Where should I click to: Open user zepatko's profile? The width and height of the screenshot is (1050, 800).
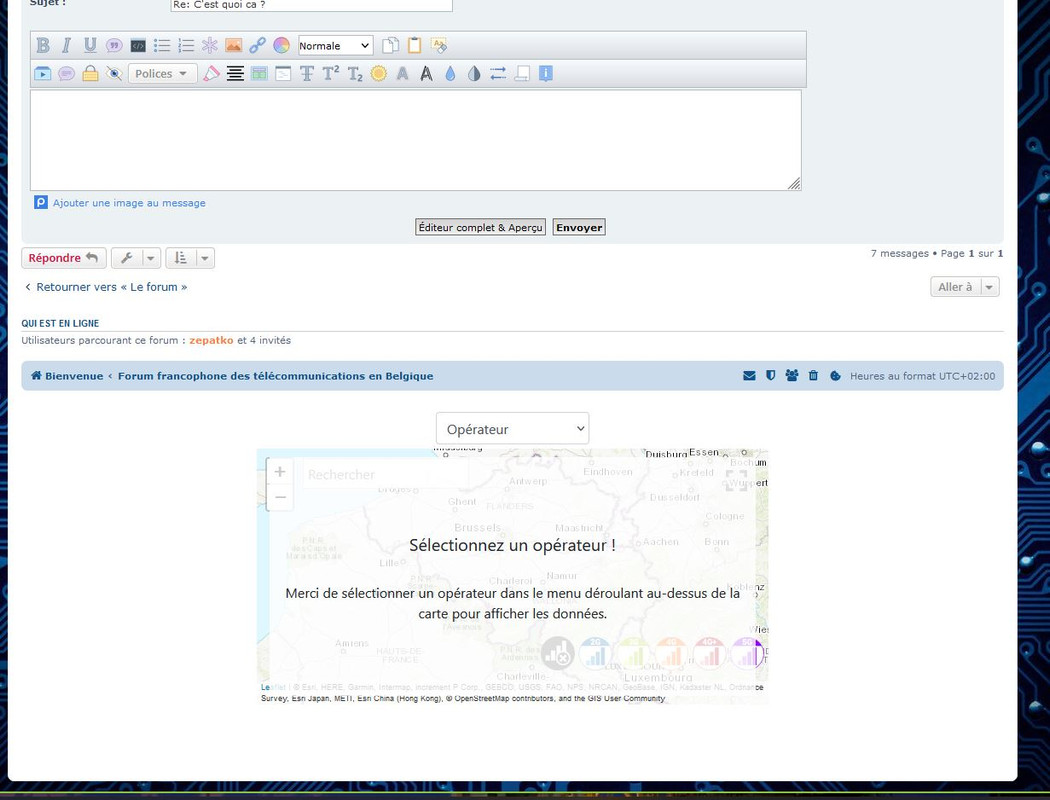[211, 340]
